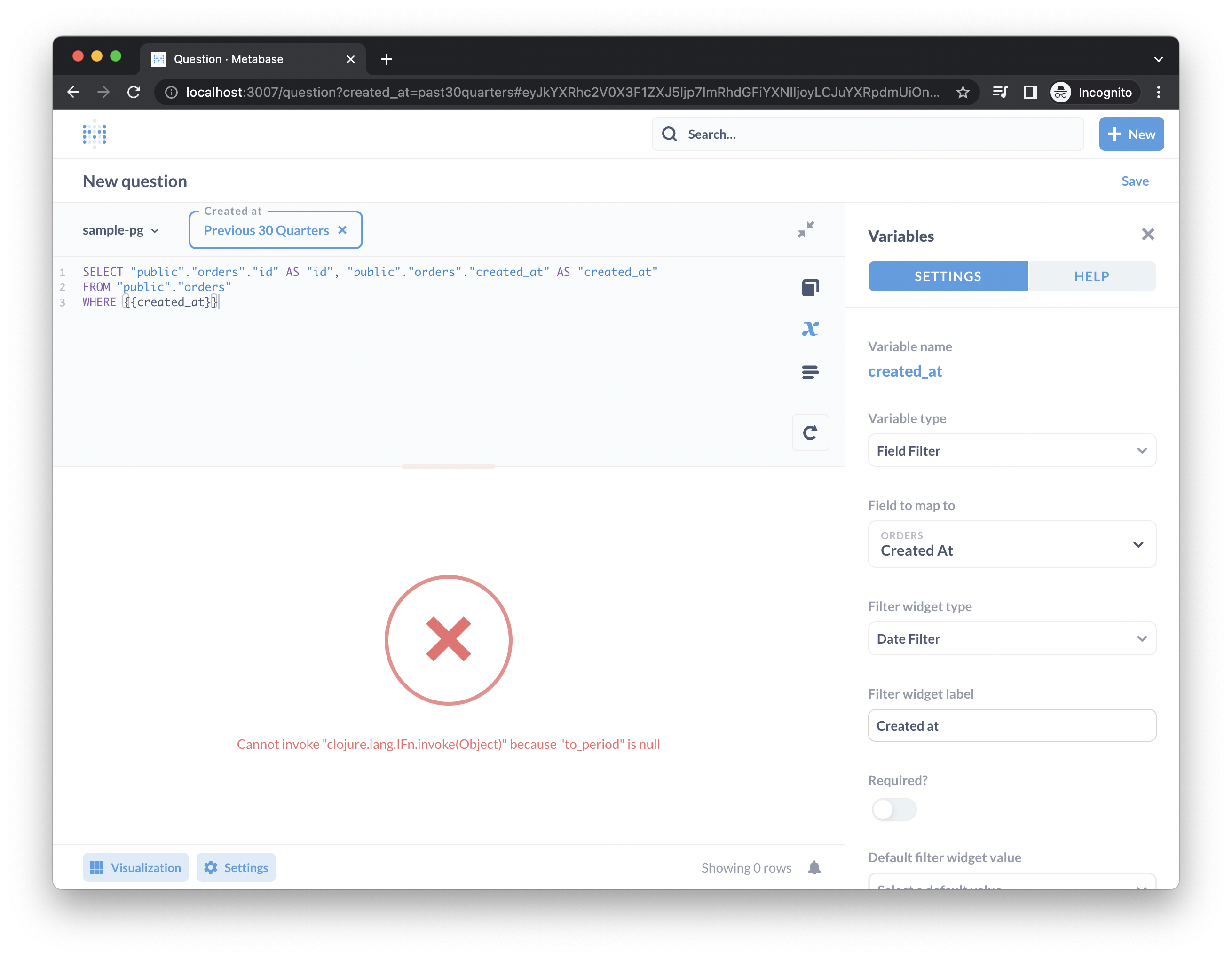Open the SQL snippets icon

click(810, 372)
